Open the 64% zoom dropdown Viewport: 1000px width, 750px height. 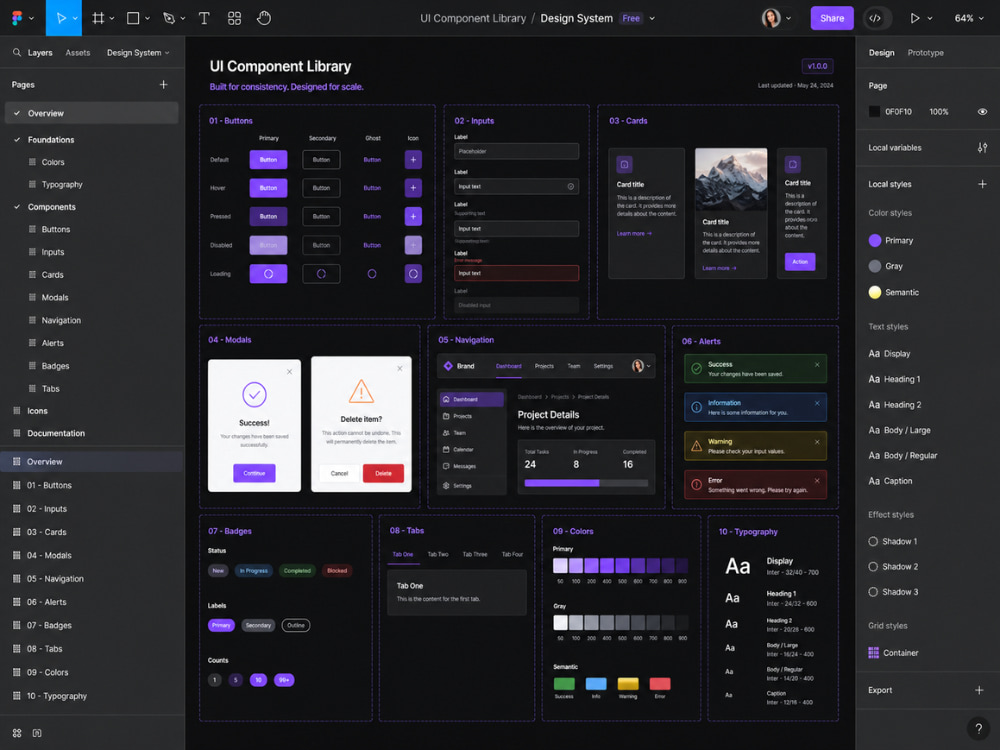pyautogui.click(x=969, y=18)
